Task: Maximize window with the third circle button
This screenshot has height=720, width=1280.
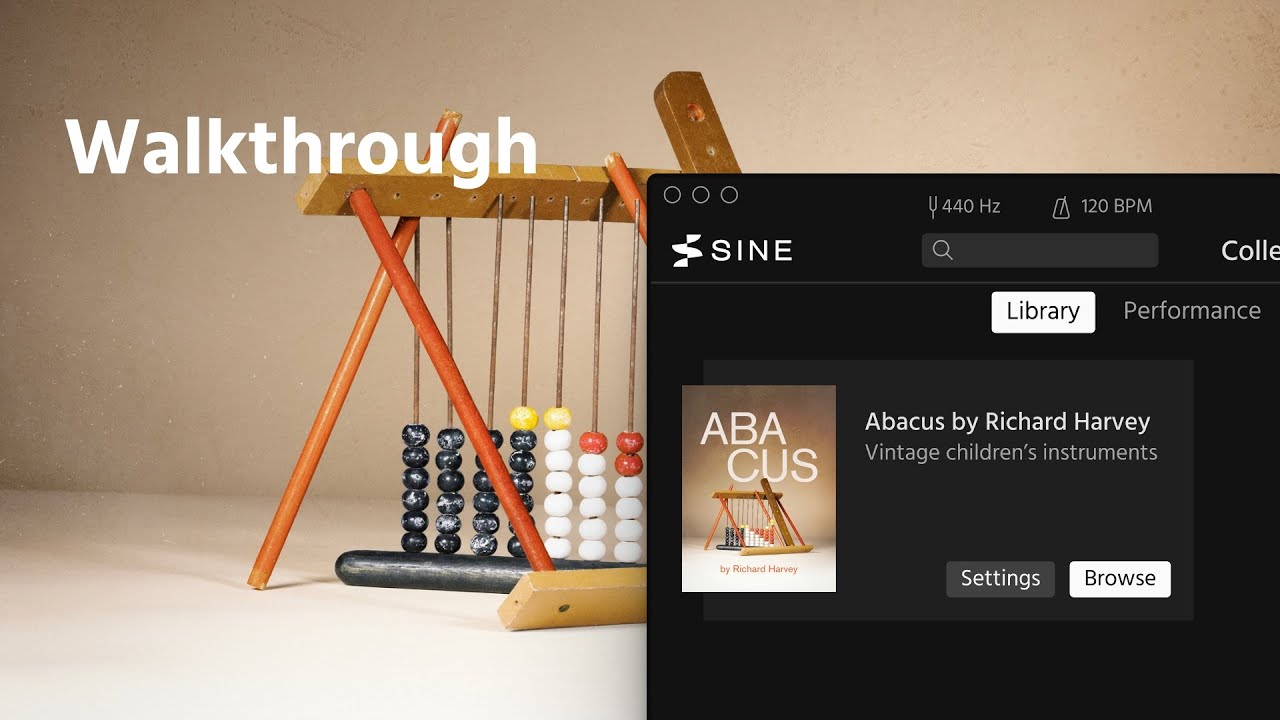Action: click(x=730, y=195)
